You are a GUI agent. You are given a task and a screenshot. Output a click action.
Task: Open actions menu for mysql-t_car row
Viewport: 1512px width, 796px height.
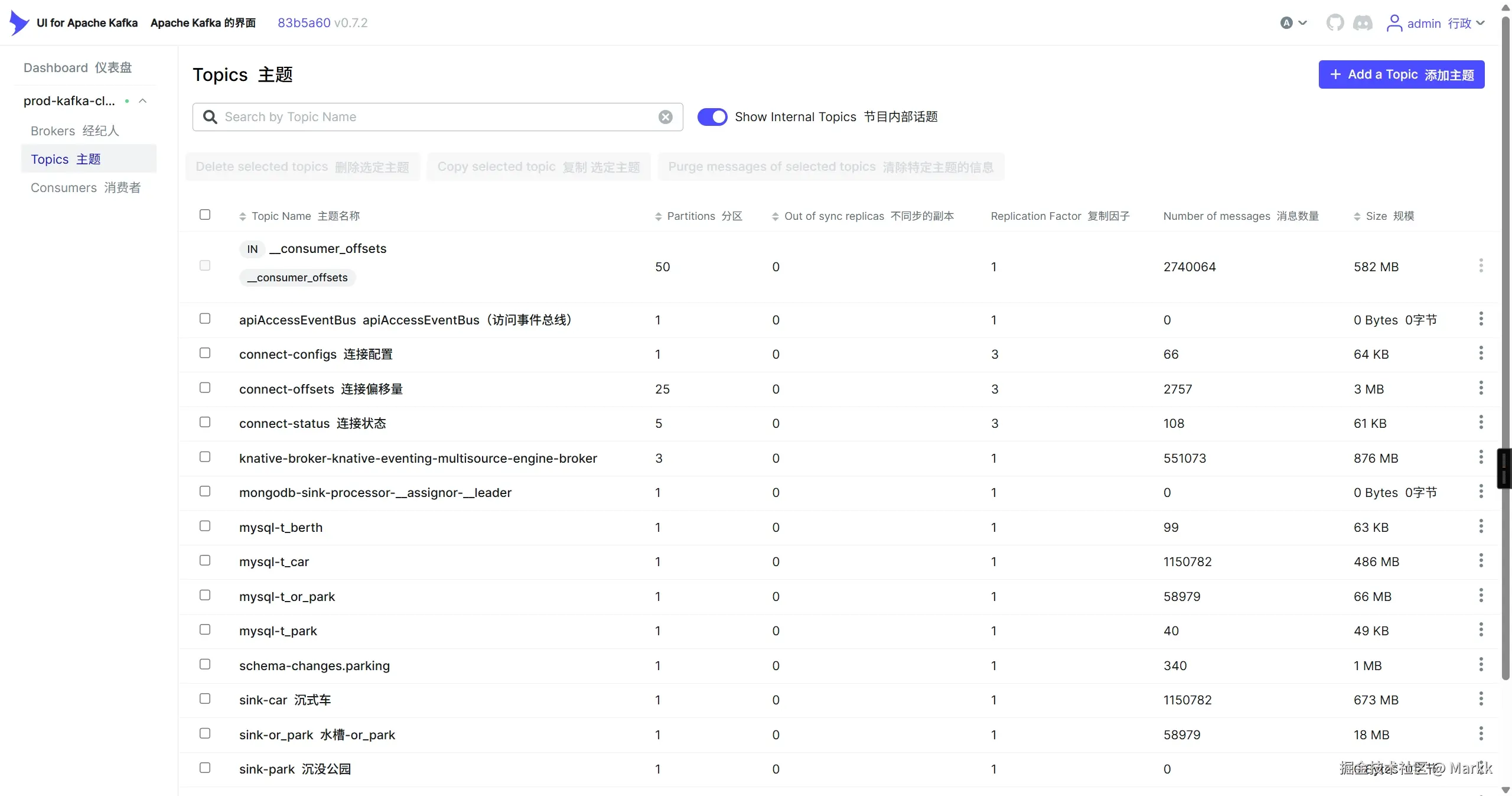pyautogui.click(x=1481, y=561)
